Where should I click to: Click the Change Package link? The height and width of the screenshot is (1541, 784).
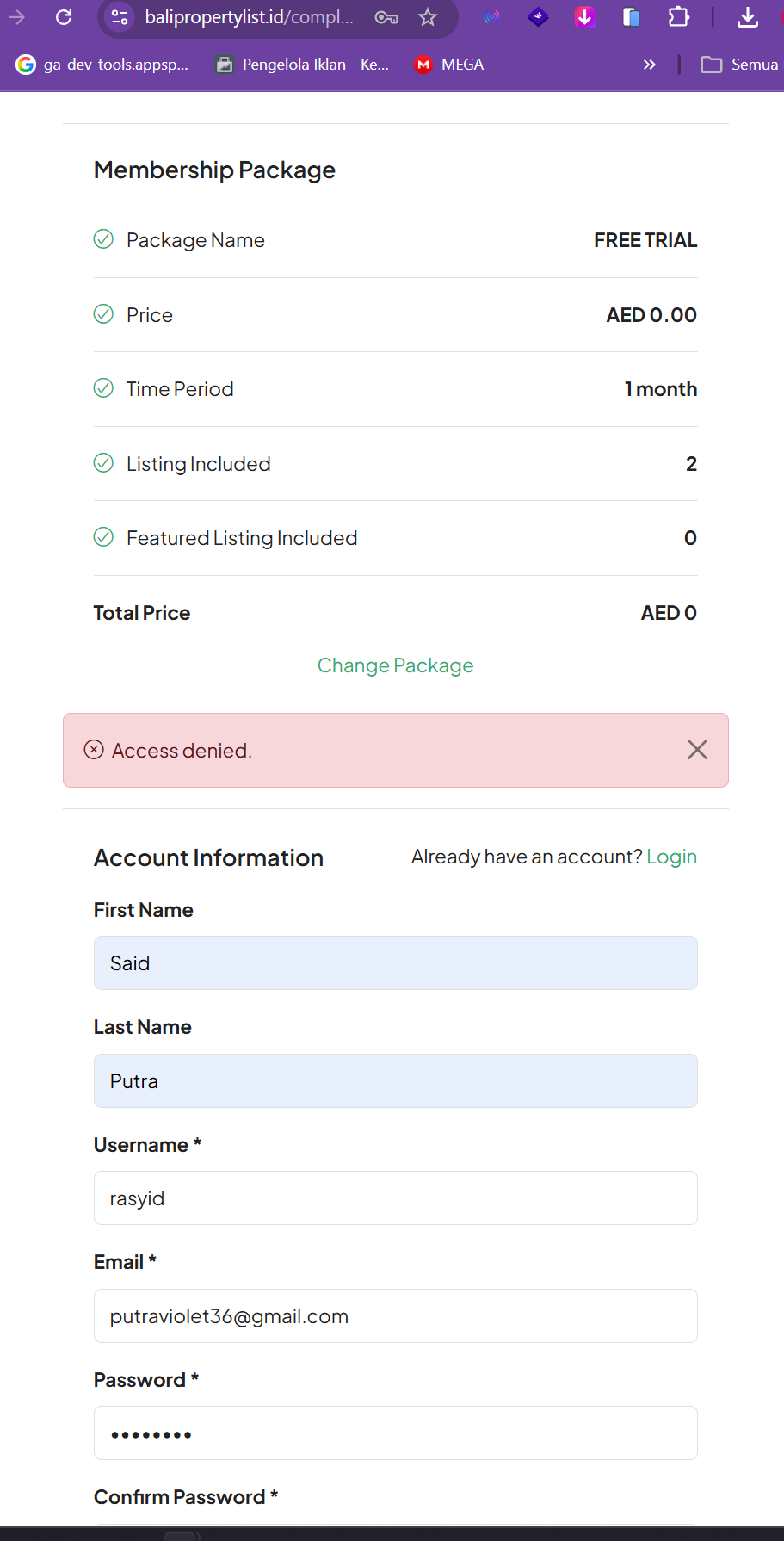(x=396, y=665)
